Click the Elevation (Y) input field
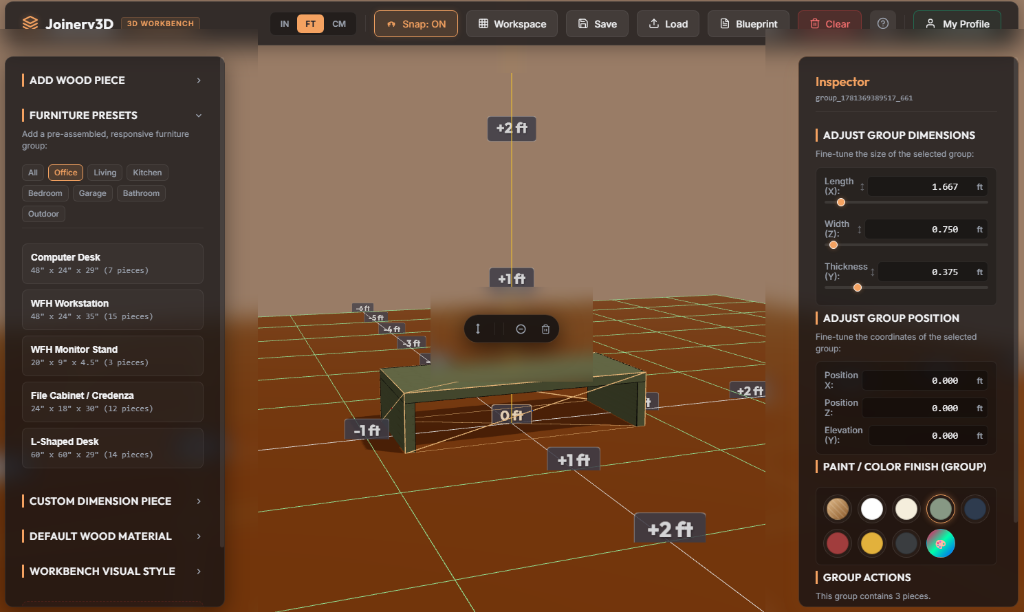 [x=929, y=436]
